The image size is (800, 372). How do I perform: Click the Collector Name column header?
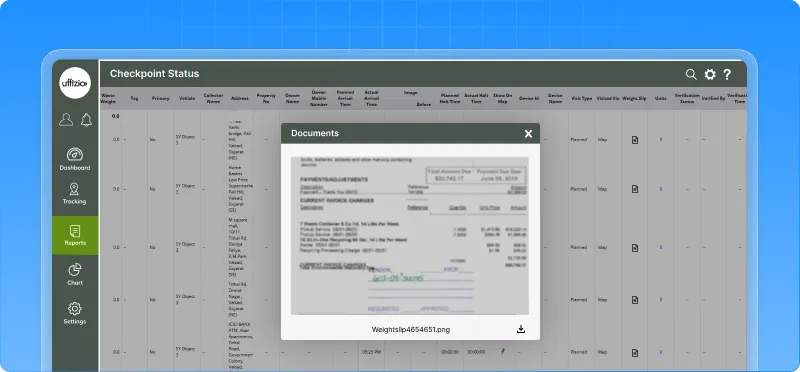coord(213,98)
